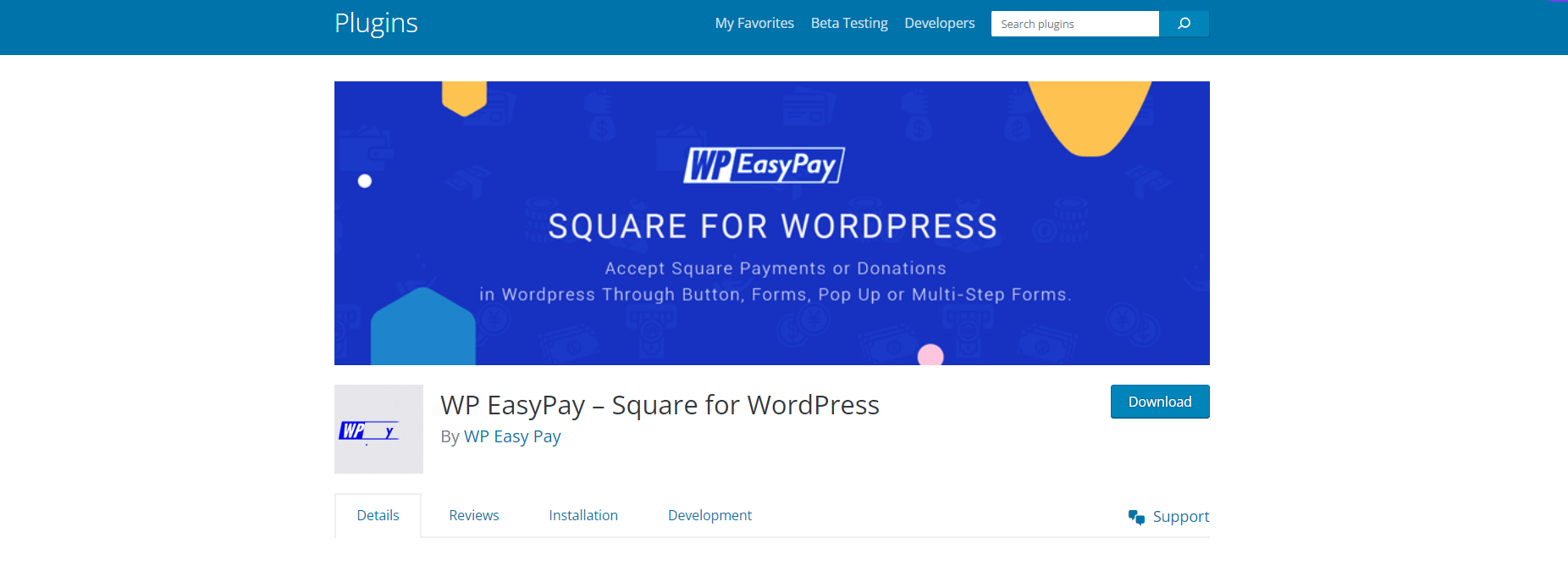Open My Favorites in header
1568x566 pixels.
(x=754, y=23)
